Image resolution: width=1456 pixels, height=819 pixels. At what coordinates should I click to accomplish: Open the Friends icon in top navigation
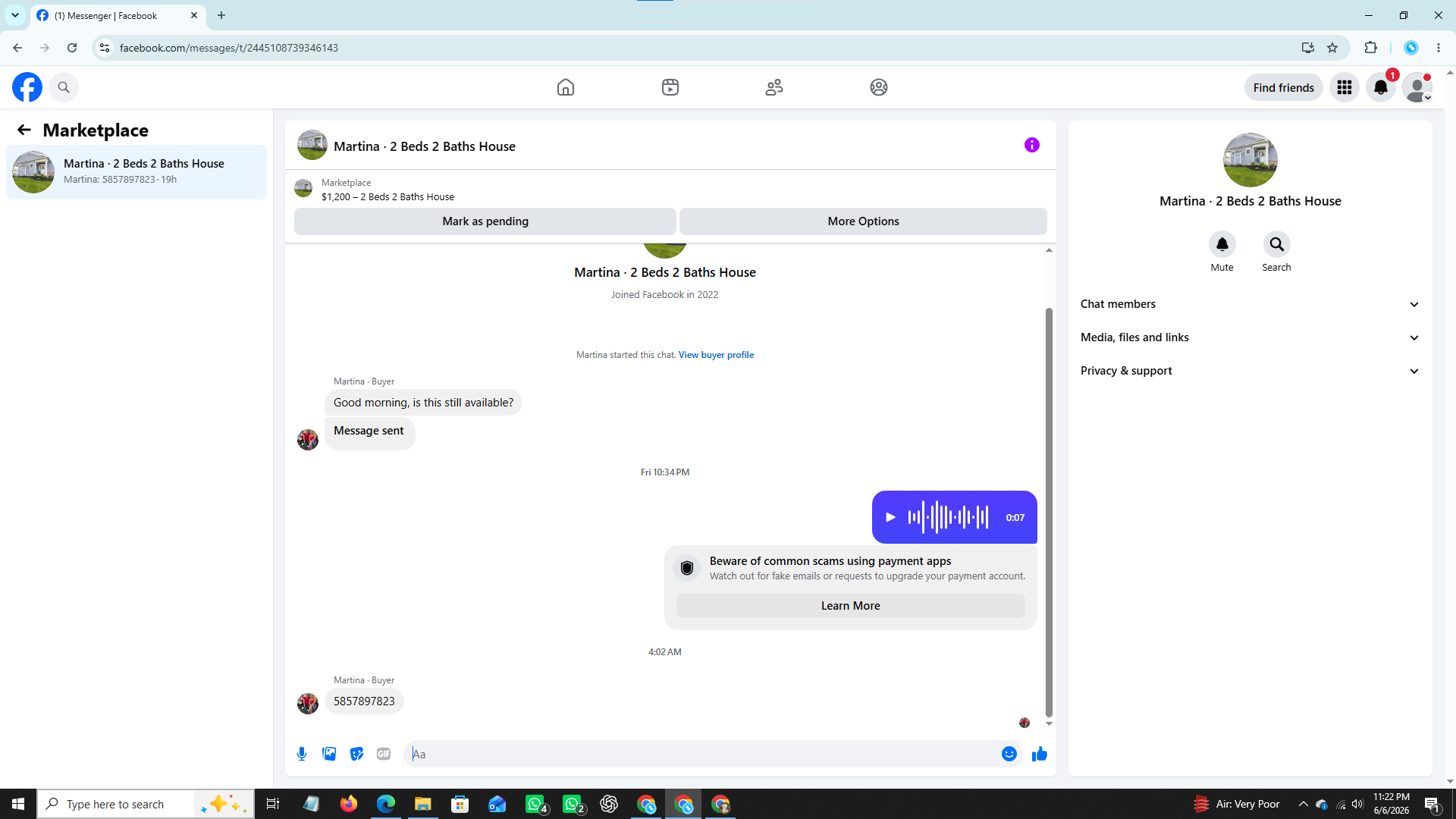point(774,87)
